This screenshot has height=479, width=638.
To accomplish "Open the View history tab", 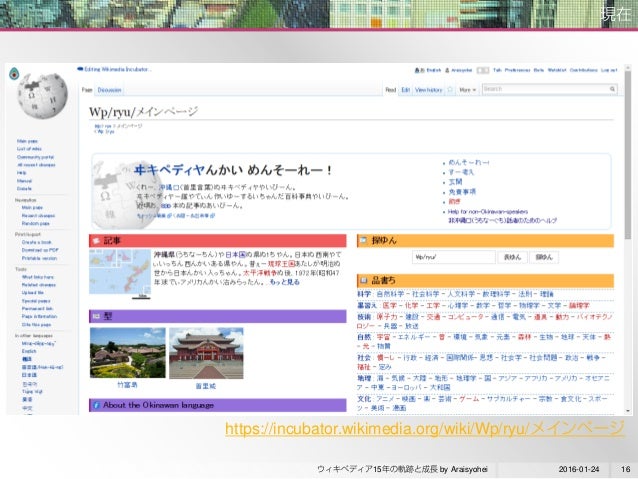I will [428, 90].
